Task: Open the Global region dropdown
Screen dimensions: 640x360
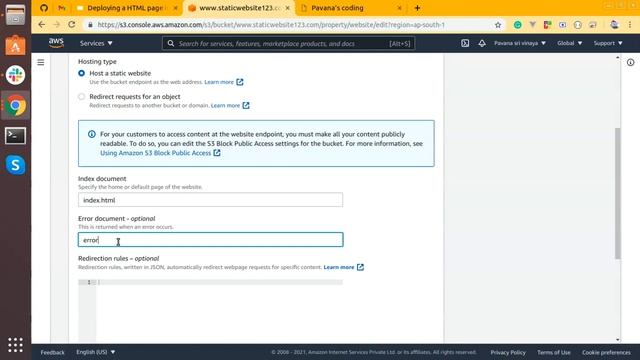Action: [570, 43]
